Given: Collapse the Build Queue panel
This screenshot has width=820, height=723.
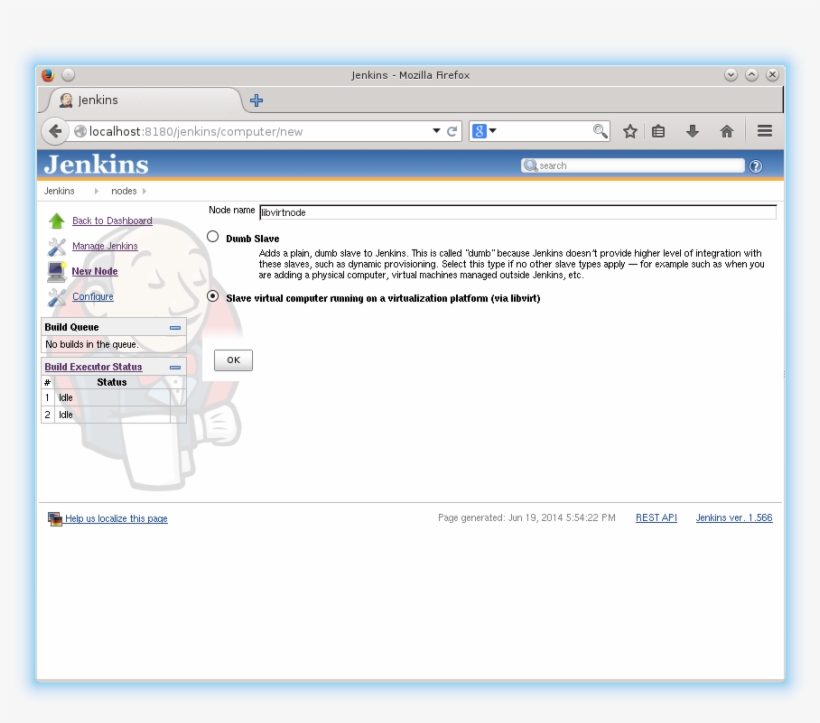Looking at the screenshot, I should coord(175,328).
